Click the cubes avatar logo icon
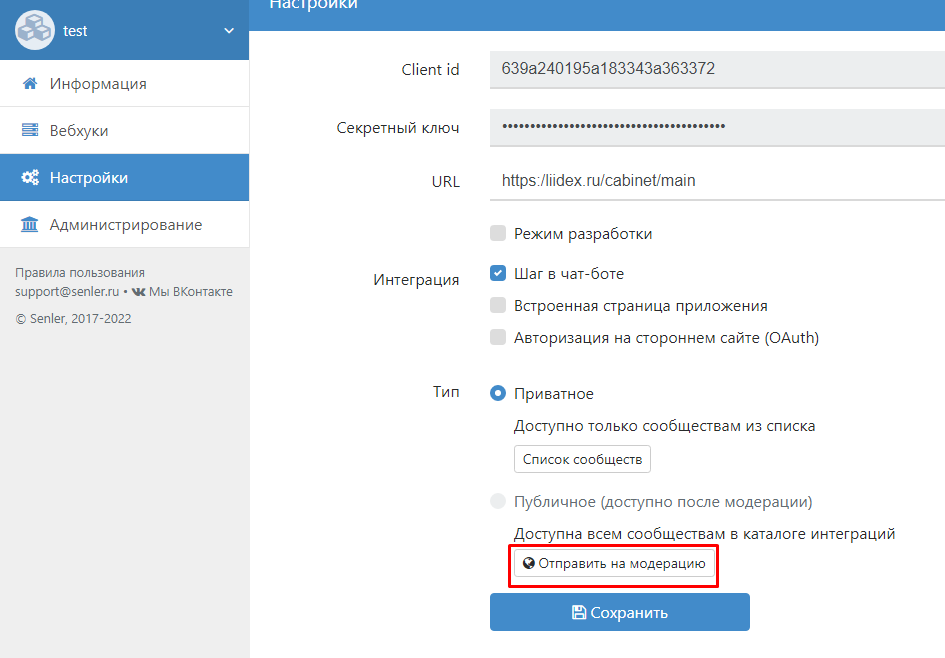The image size is (945, 658). (34, 30)
